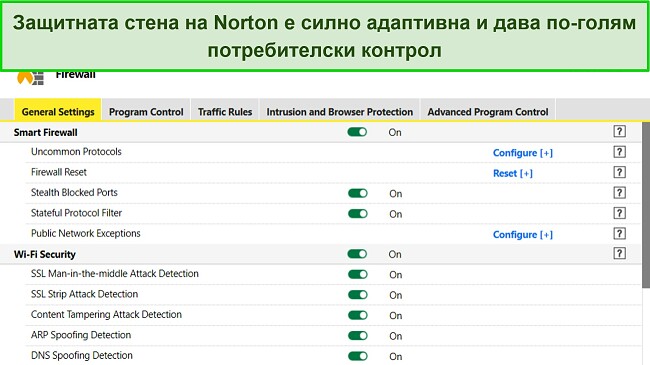Click the Content Tampering Attack Detection label

106,314
